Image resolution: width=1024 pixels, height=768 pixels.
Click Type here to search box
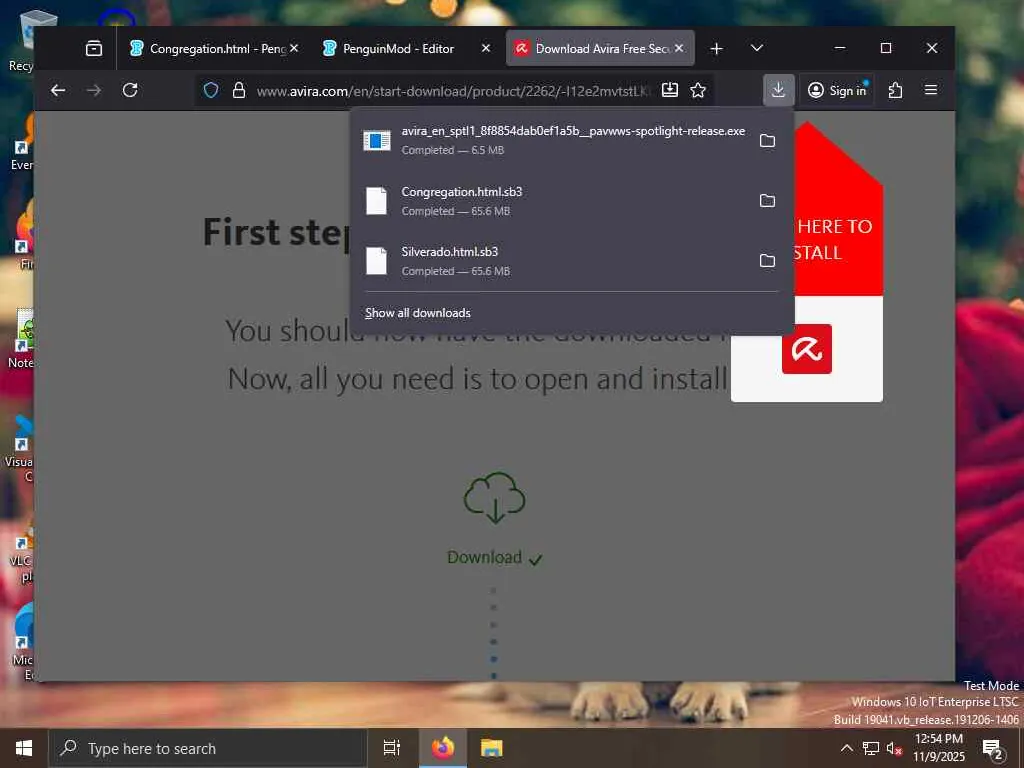(x=208, y=748)
